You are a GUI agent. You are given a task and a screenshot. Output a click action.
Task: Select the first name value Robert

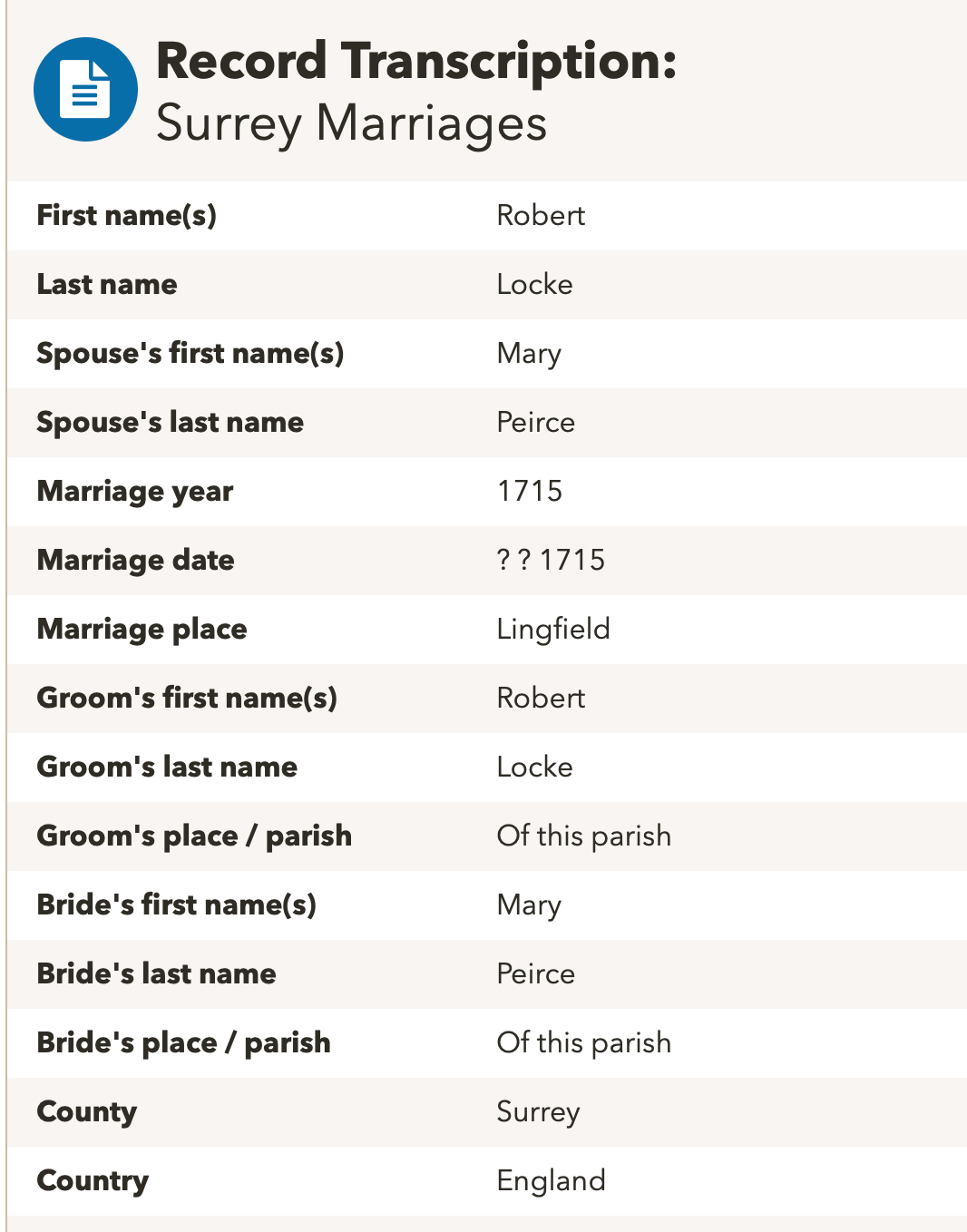coord(541,216)
